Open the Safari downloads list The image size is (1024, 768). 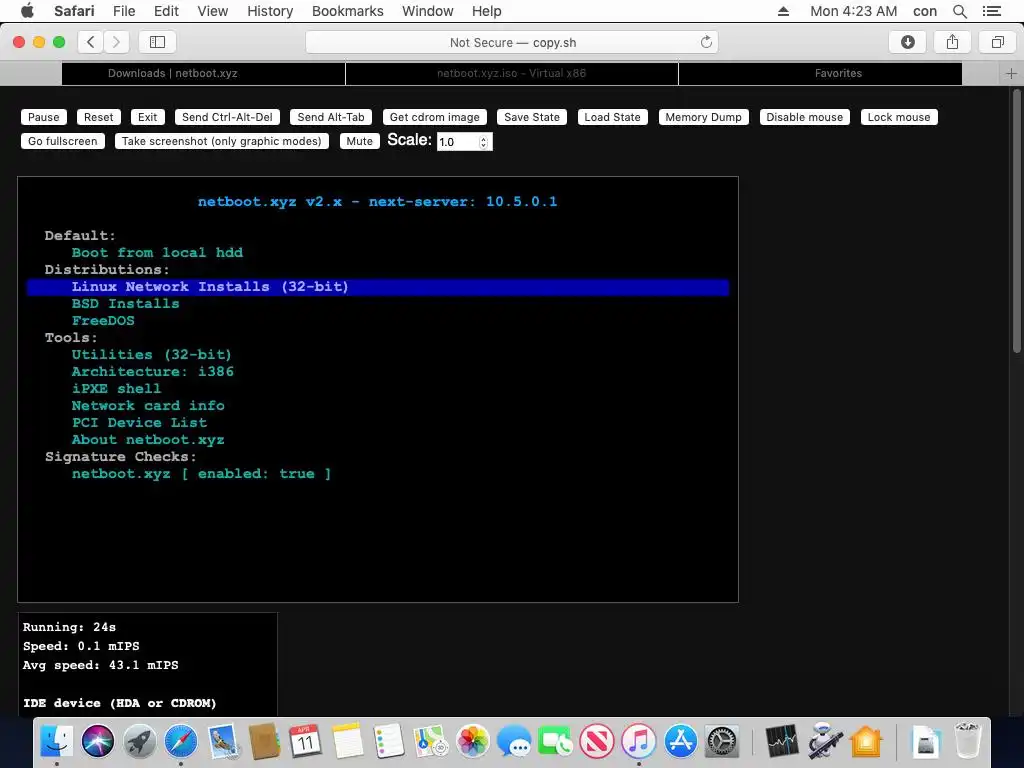pyautogui.click(x=907, y=42)
